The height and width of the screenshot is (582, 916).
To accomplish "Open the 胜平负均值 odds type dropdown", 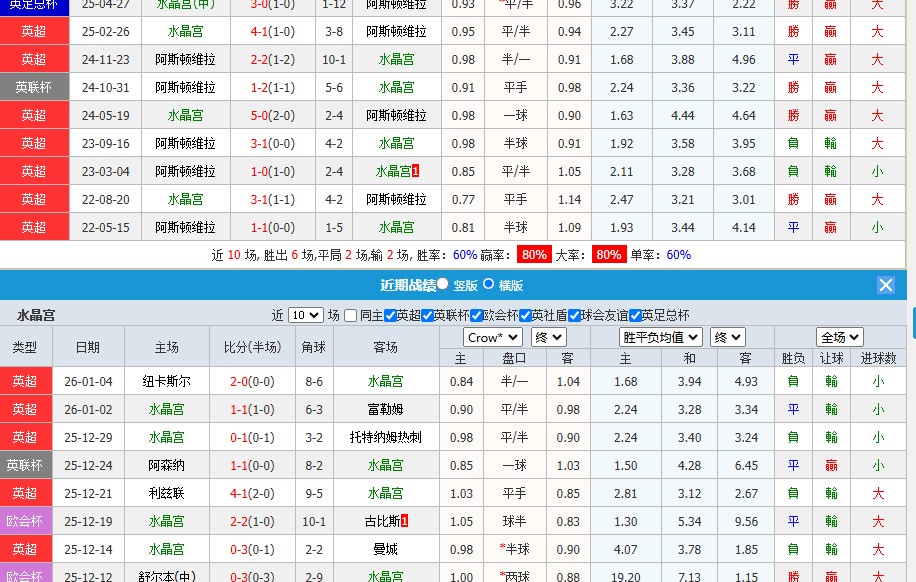I will [x=659, y=337].
